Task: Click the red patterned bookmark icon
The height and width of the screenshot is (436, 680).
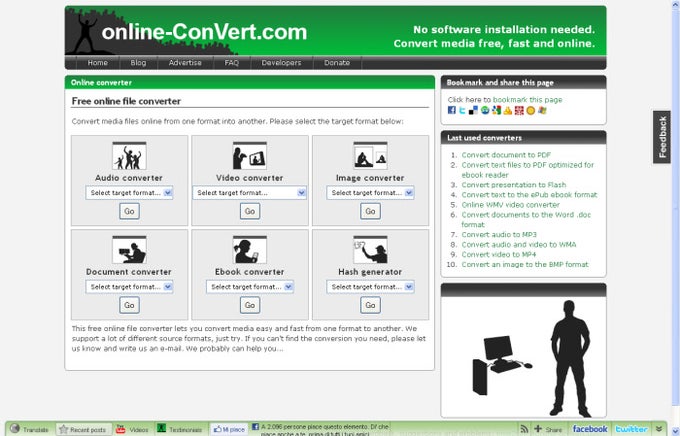Action: tap(519, 110)
